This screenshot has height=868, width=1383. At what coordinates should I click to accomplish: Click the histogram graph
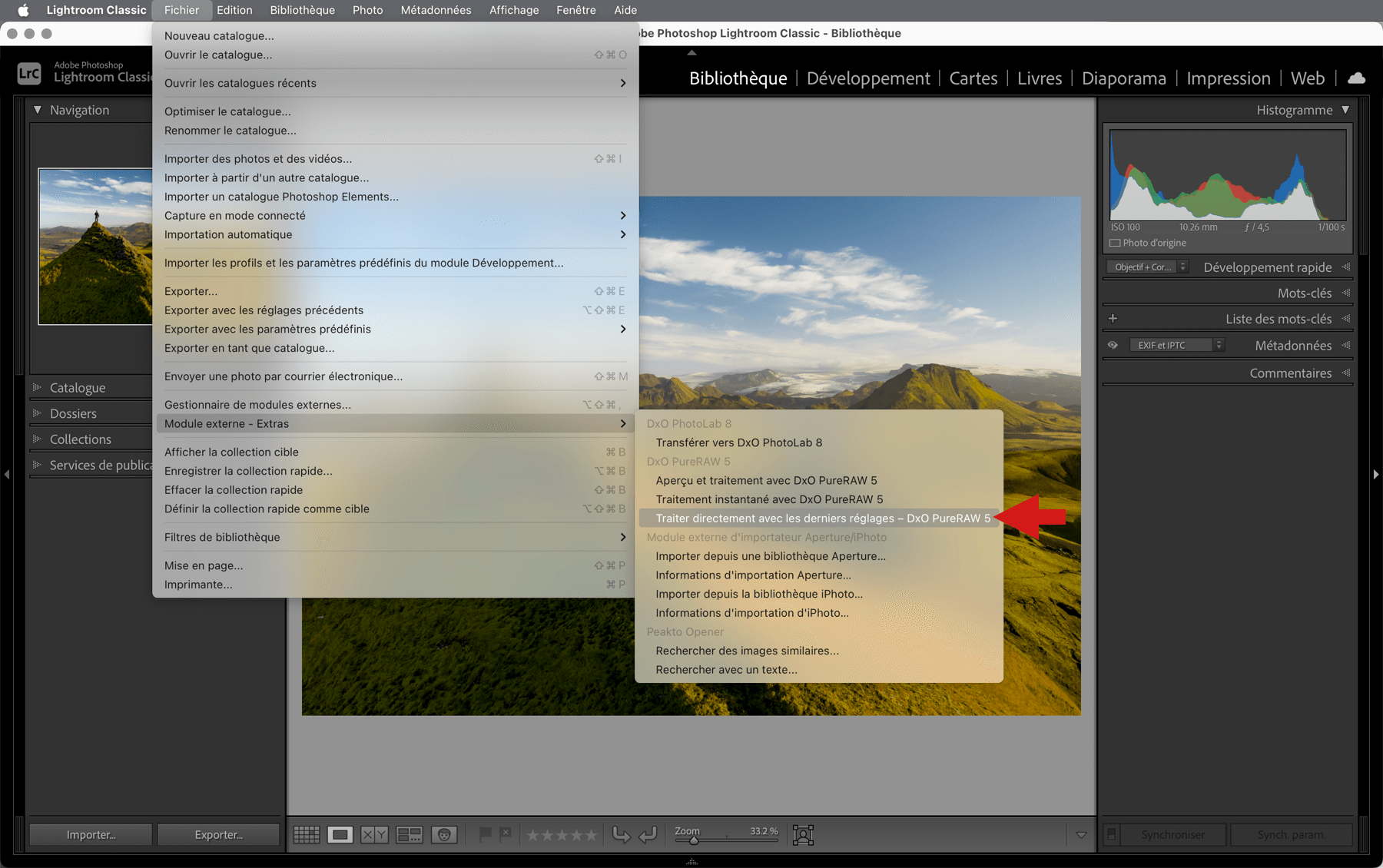pos(1228,175)
